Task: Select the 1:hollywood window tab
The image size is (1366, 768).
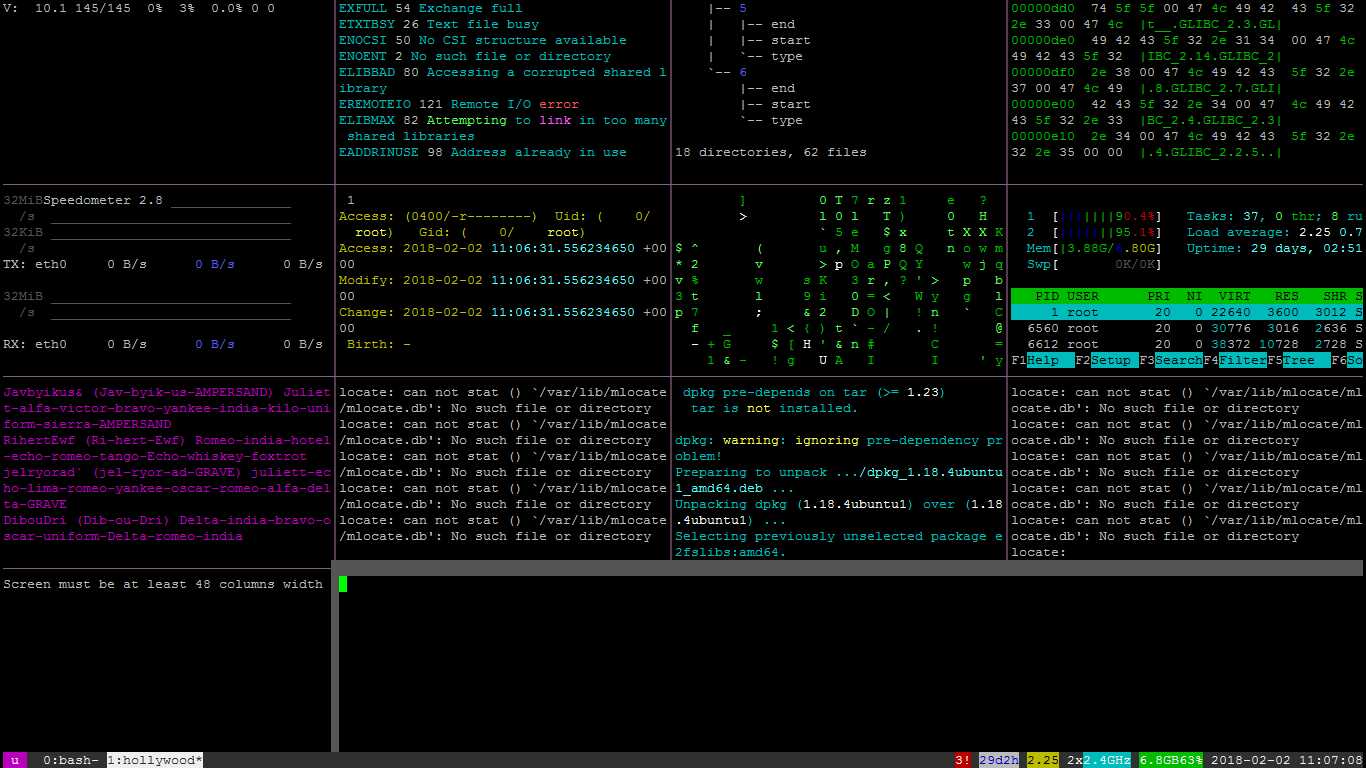Action: click(155, 760)
